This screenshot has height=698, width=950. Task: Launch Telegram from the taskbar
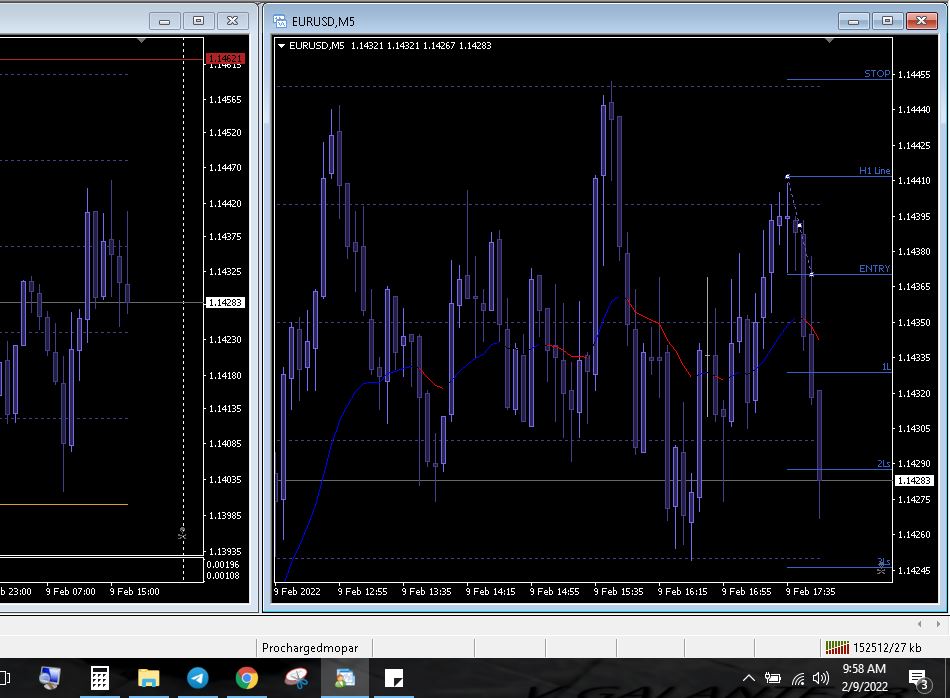pos(198,678)
